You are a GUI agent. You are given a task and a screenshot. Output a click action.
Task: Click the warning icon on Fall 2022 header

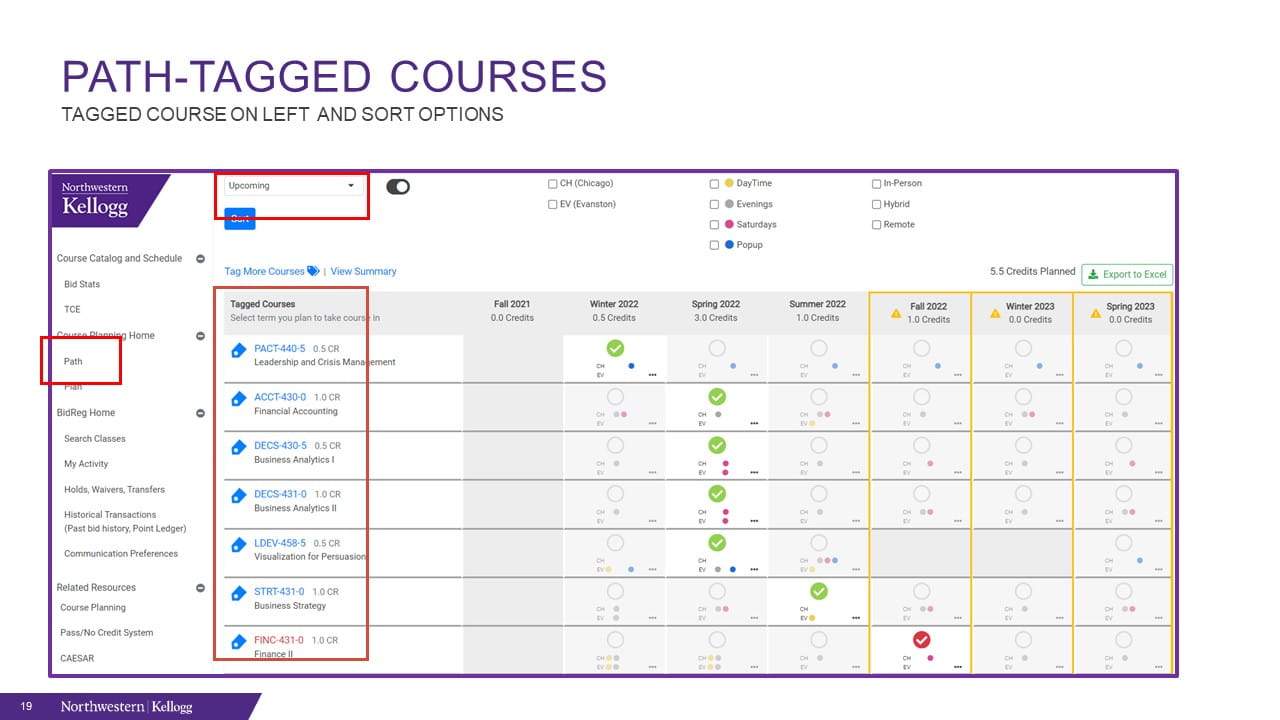[x=896, y=313]
